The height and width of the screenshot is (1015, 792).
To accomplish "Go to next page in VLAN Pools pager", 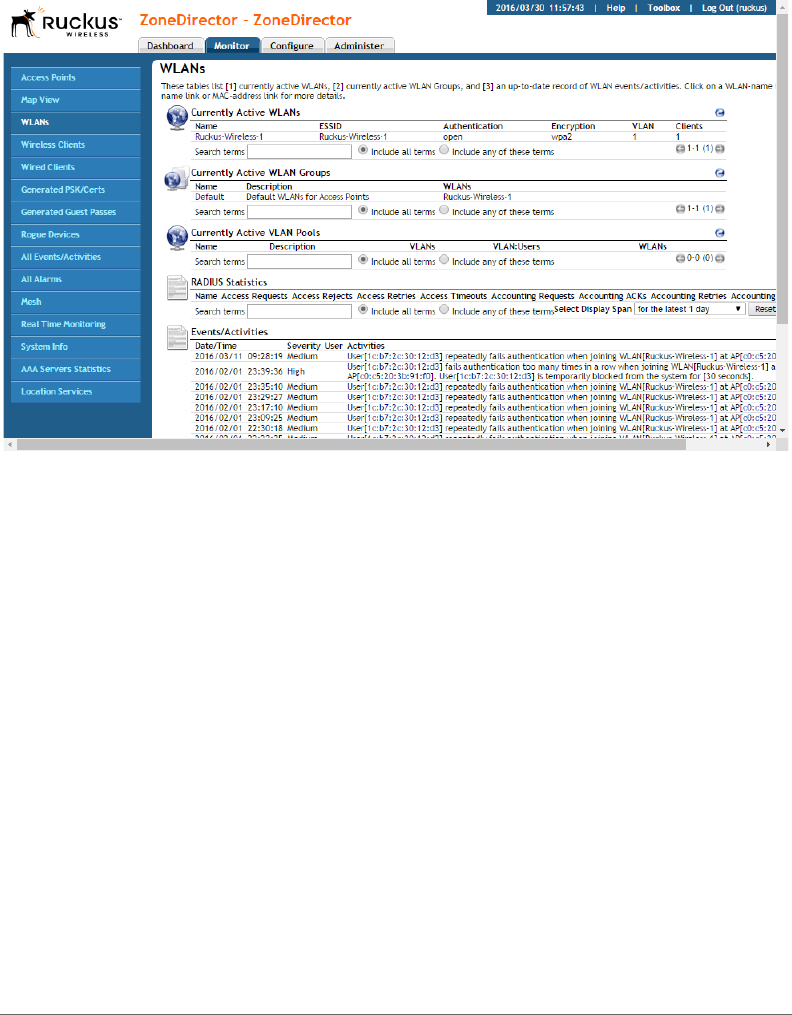I will 720,258.
